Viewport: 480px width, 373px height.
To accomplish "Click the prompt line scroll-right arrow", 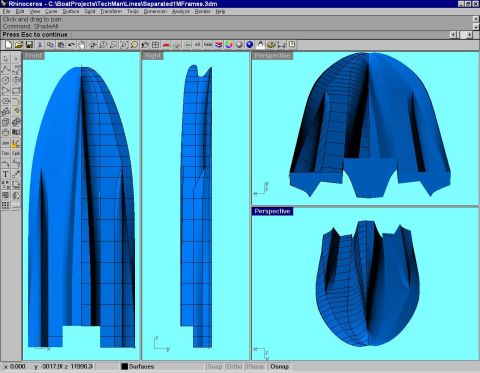I will [469, 35].
